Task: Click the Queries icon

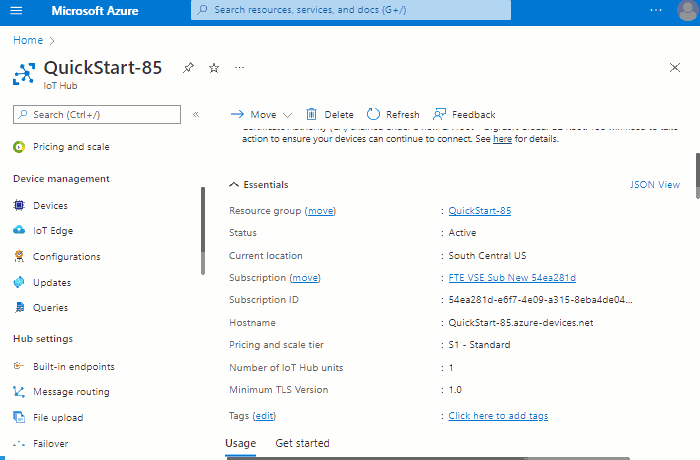Action: click(x=19, y=307)
